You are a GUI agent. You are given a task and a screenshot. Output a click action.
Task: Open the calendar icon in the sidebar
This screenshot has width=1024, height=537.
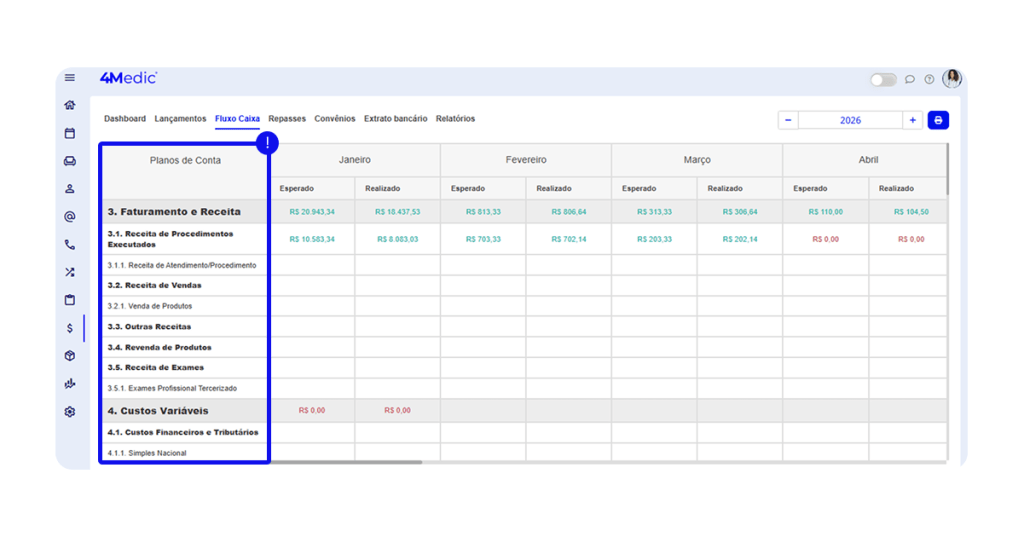[x=70, y=133]
